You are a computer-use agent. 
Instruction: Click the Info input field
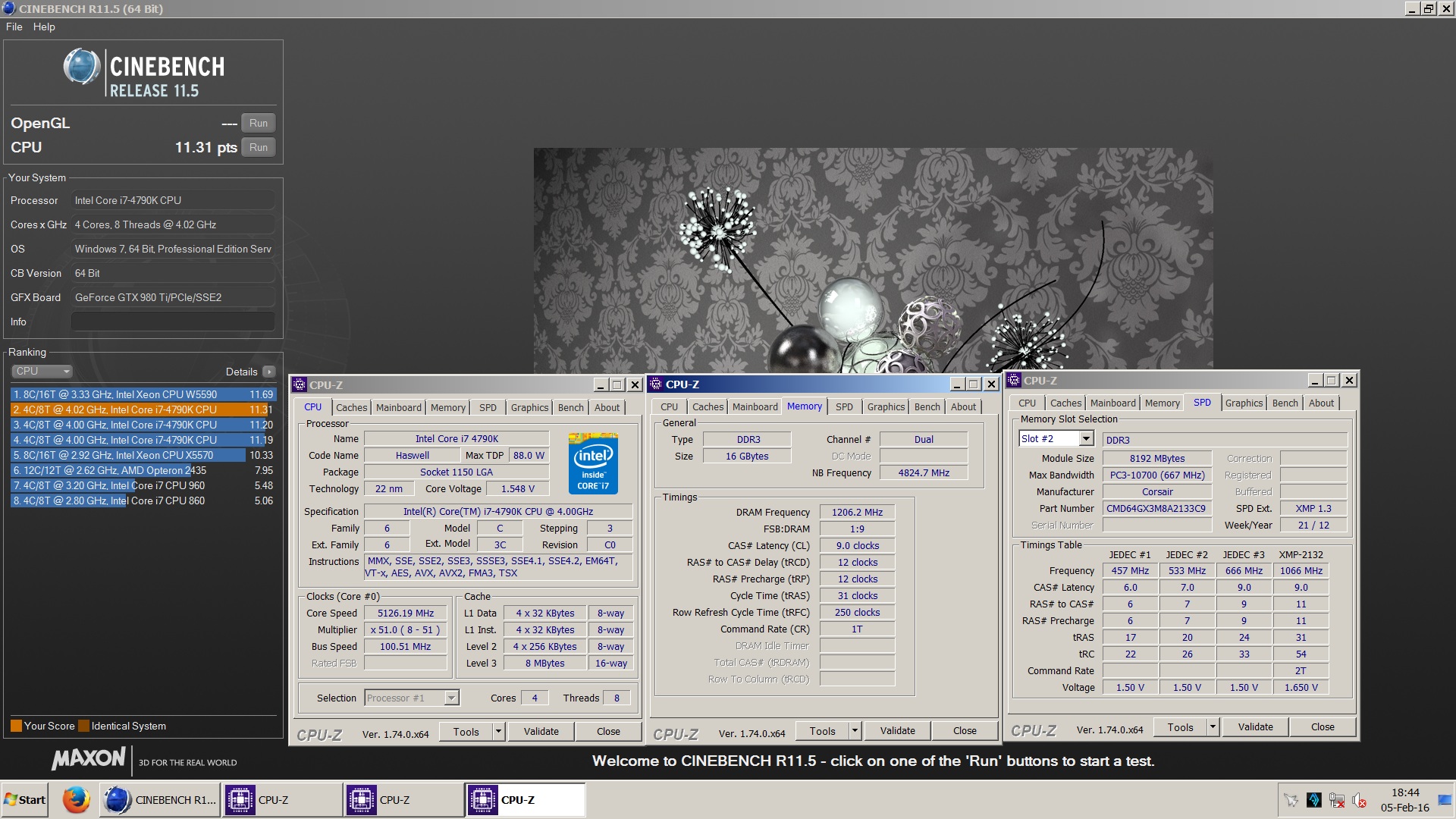coord(173,322)
